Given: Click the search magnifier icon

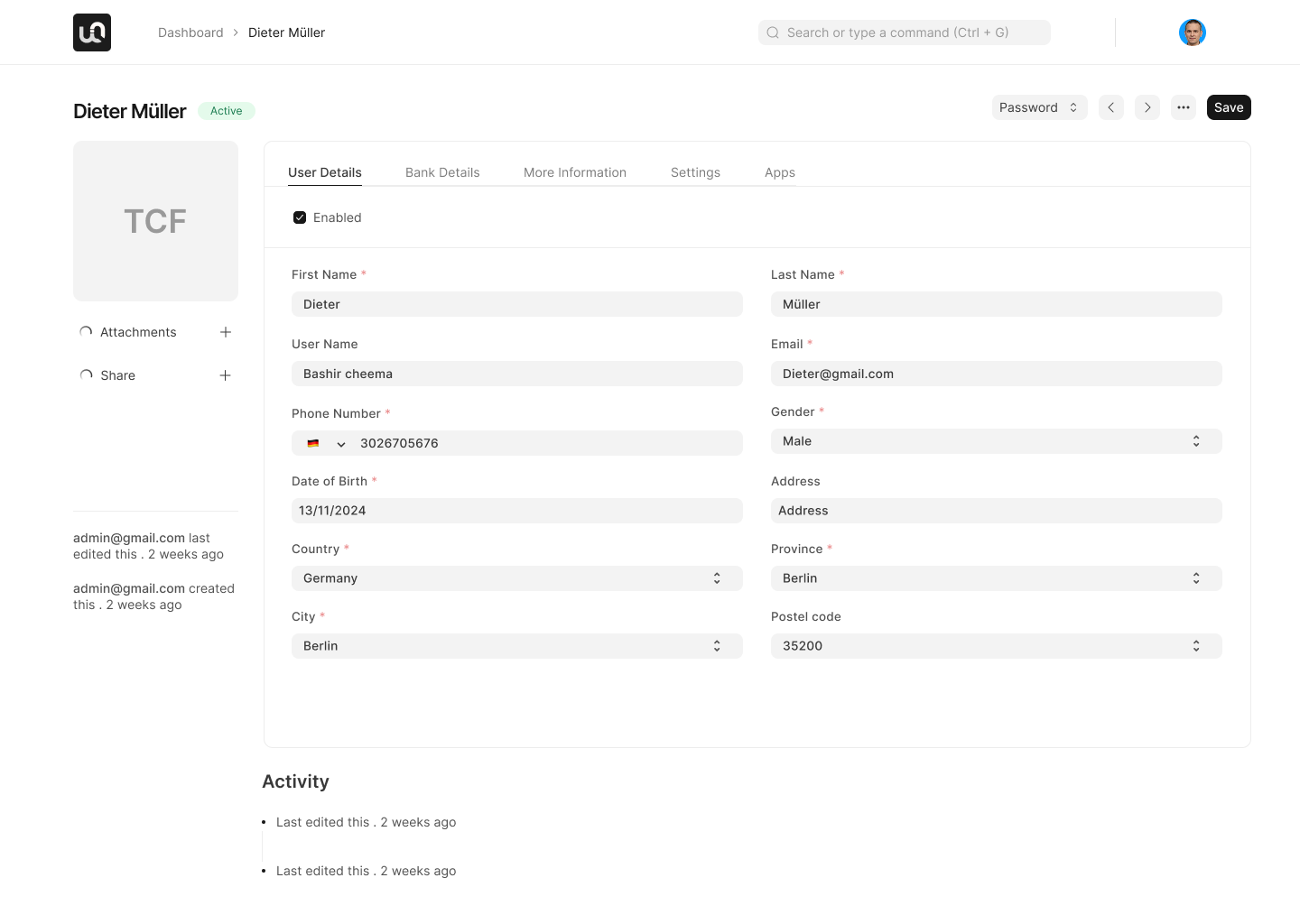Looking at the screenshot, I should coord(773,32).
